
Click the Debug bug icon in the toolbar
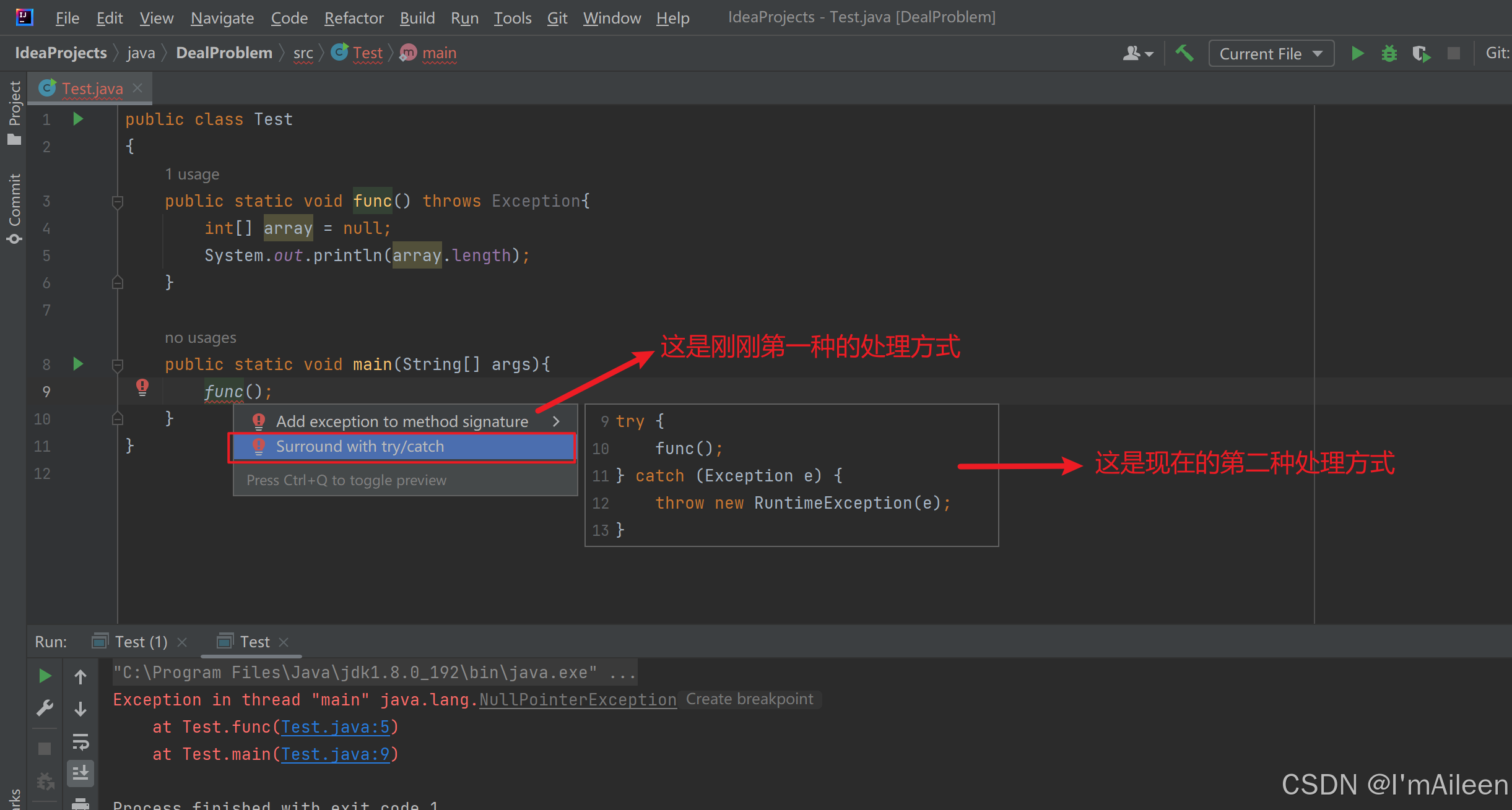coord(1389,54)
